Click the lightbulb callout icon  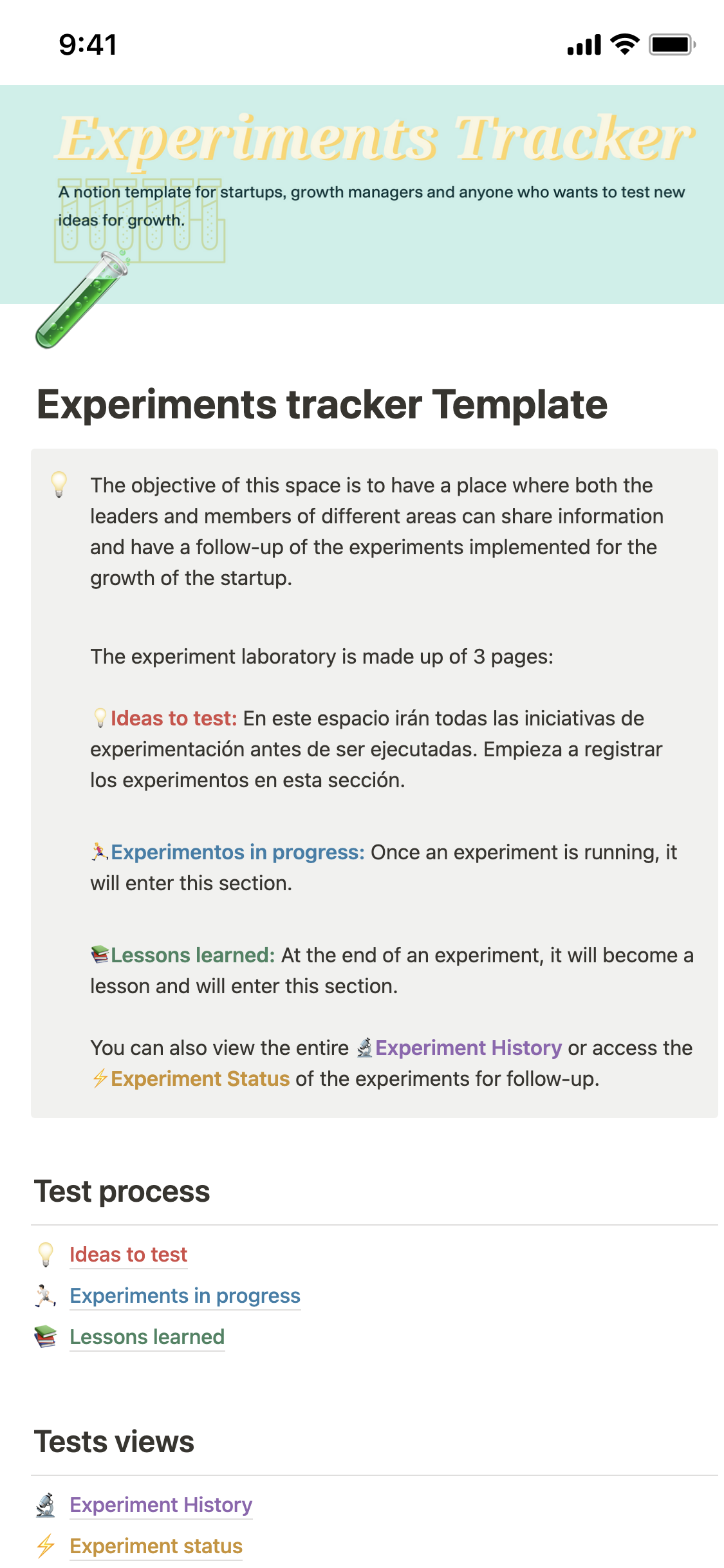coord(59,484)
